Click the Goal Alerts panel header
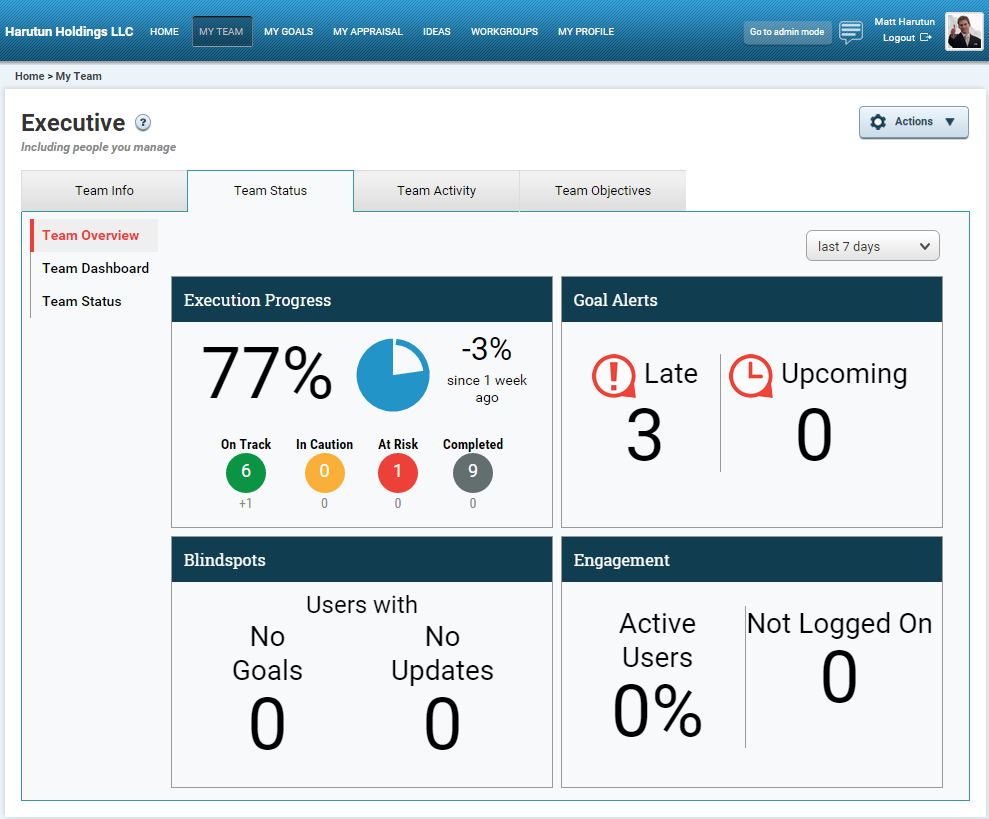The height and width of the screenshot is (819, 989). click(x=752, y=300)
